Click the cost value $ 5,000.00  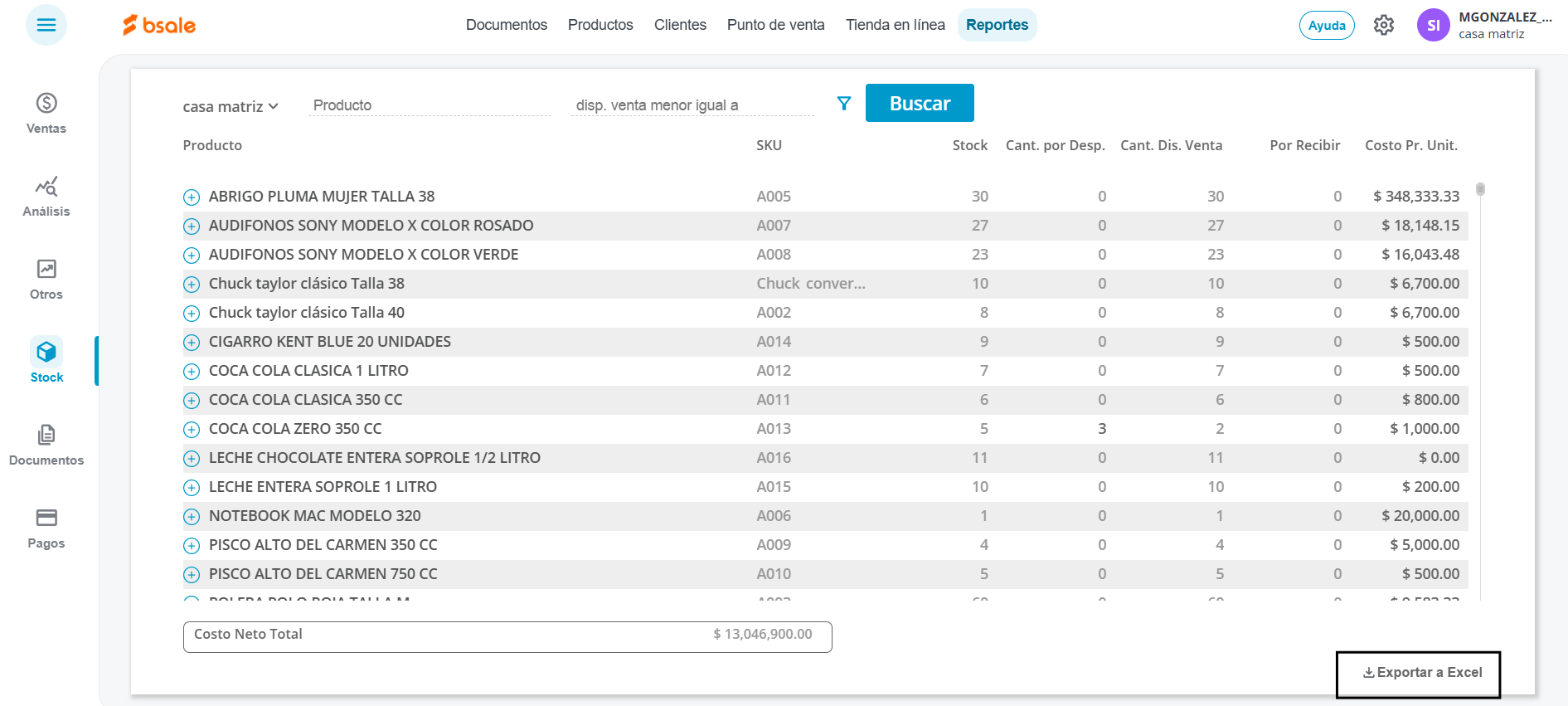(x=1425, y=545)
